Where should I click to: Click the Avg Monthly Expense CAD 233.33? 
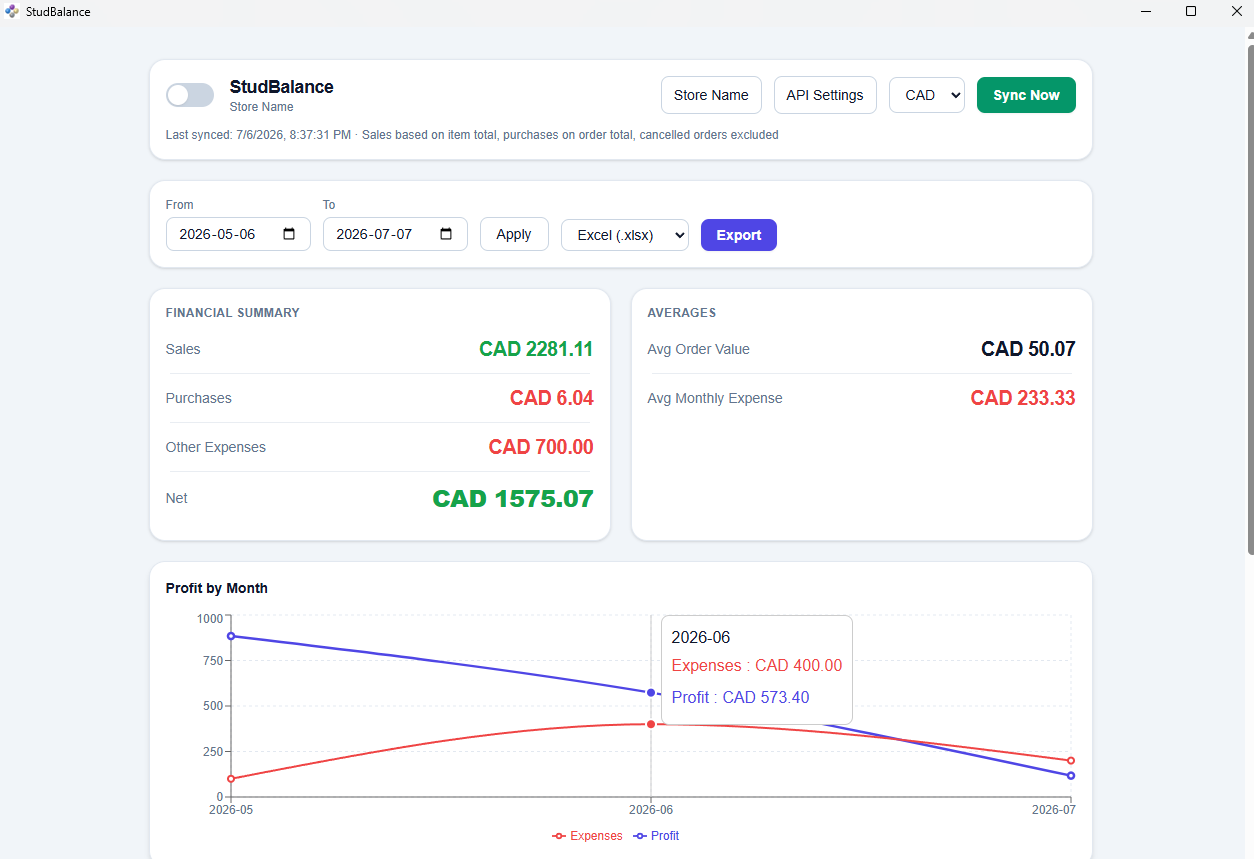1023,398
